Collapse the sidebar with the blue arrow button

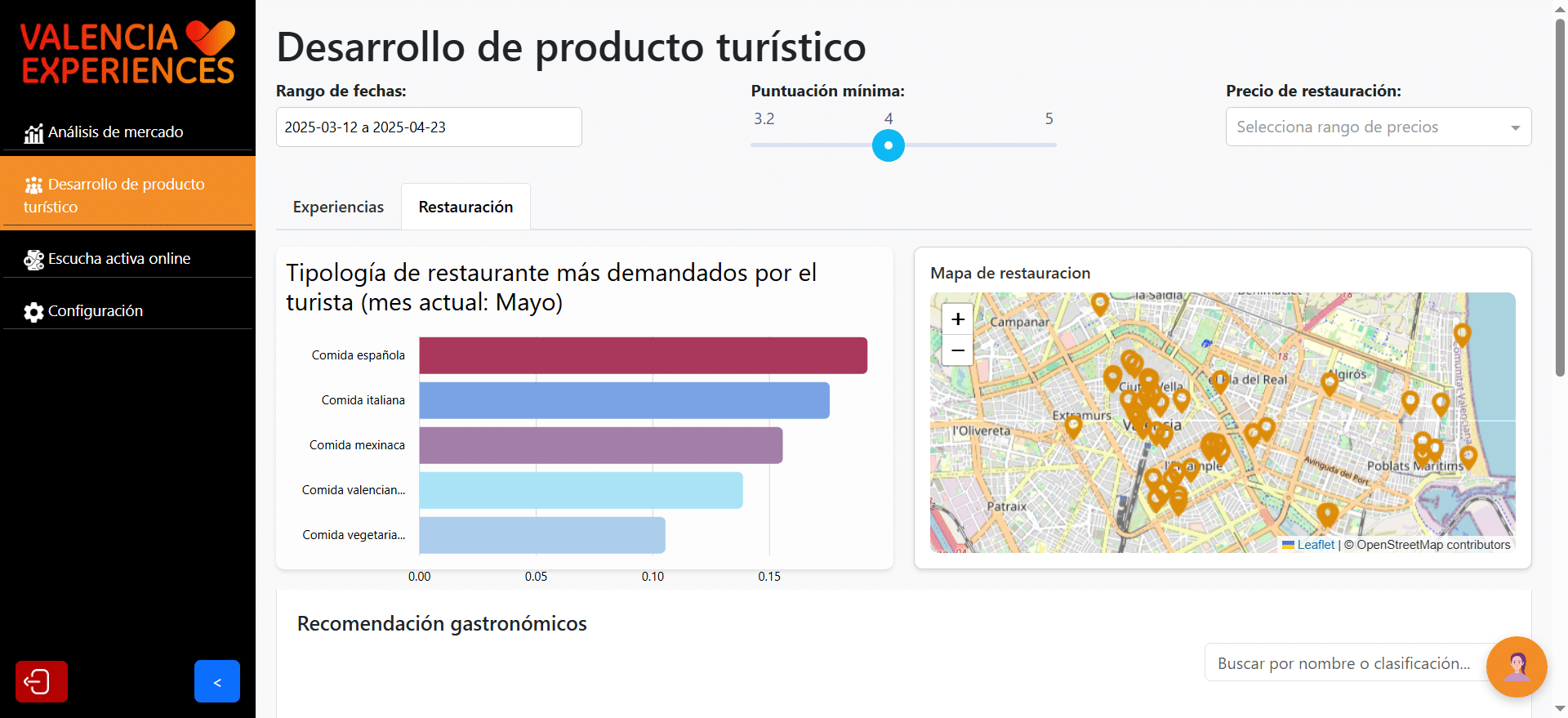coord(216,681)
